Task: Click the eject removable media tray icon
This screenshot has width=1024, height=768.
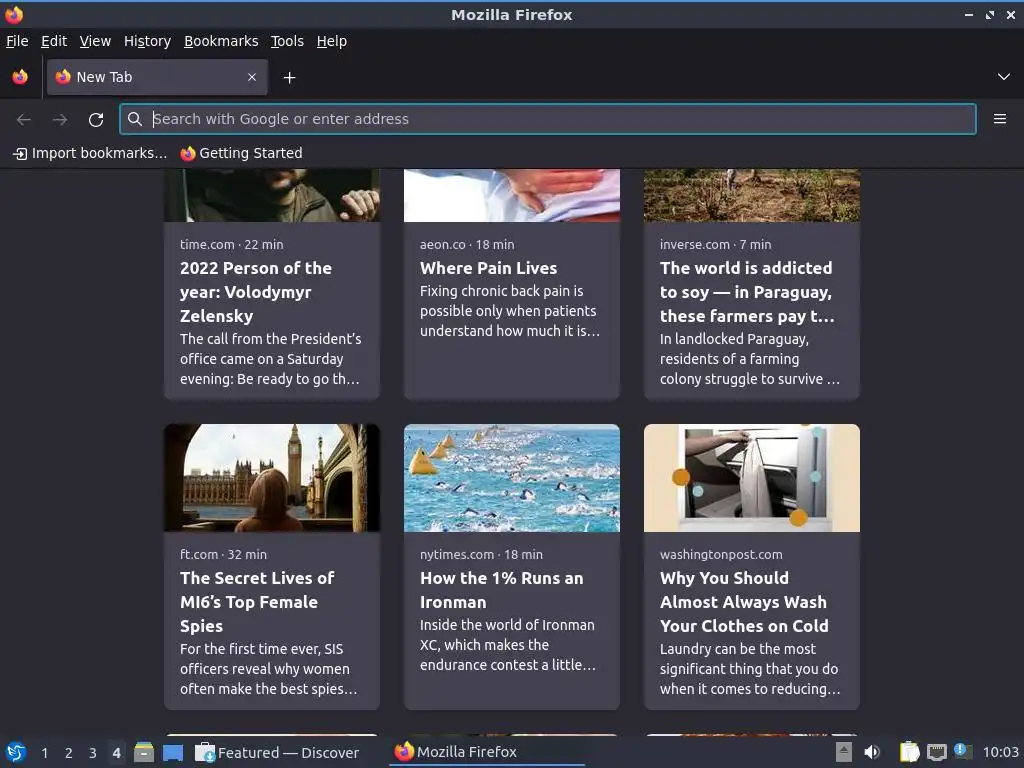Action: [844, 752]
